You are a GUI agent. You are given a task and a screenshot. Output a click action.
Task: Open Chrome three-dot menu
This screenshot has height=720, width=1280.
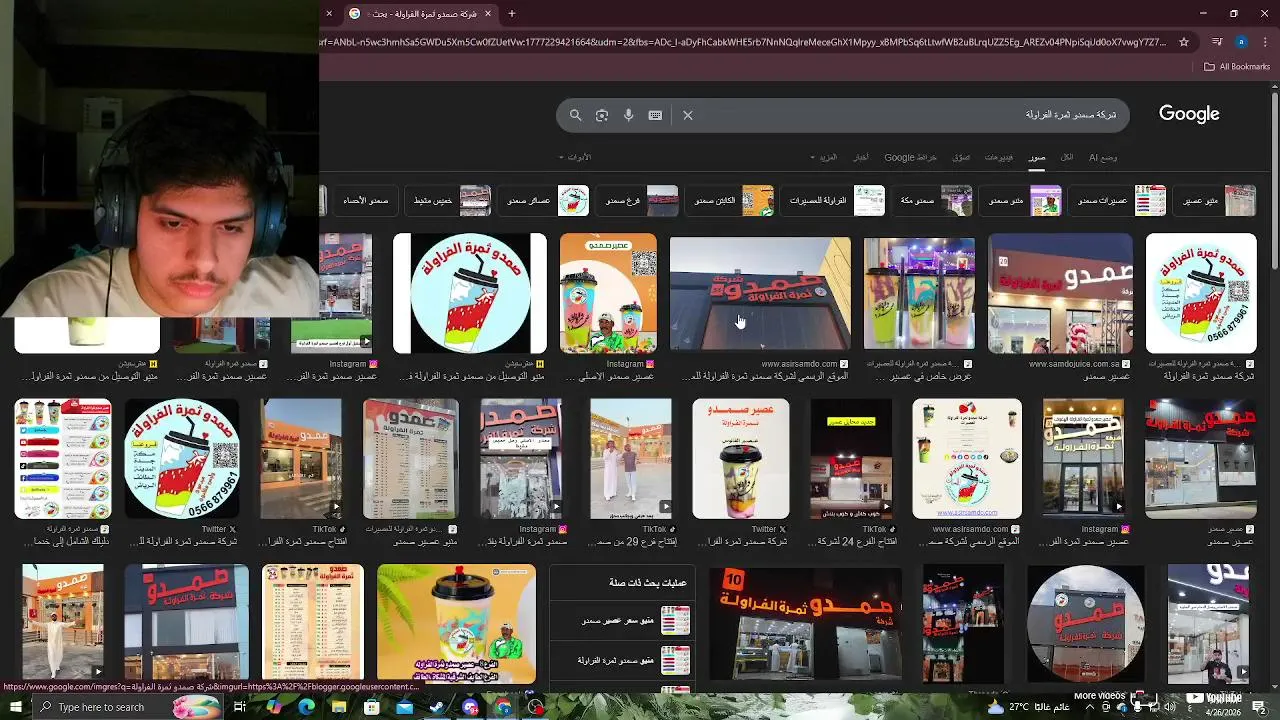click(x=1265, y=42)
